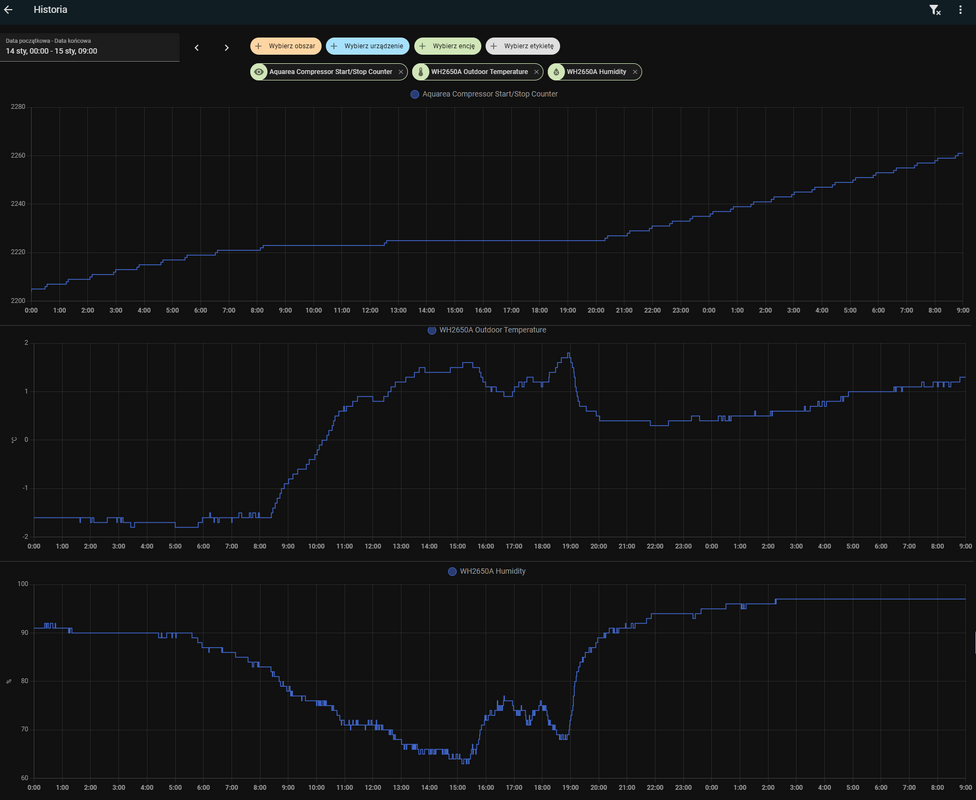The height and width of the screenshot is (800, 976).
Task: Open the three-dot overflow menu
Action: [960, 10]
